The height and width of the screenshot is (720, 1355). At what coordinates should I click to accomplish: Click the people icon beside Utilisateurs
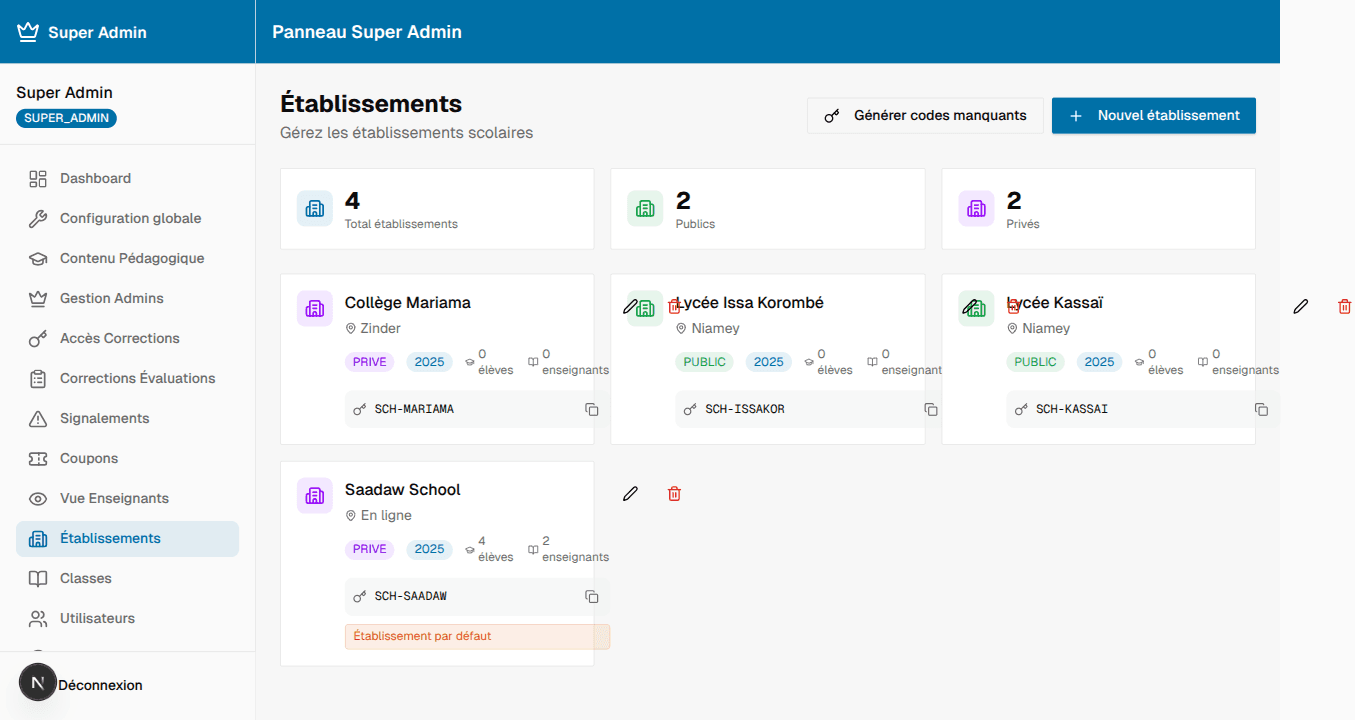click(38, 619)
